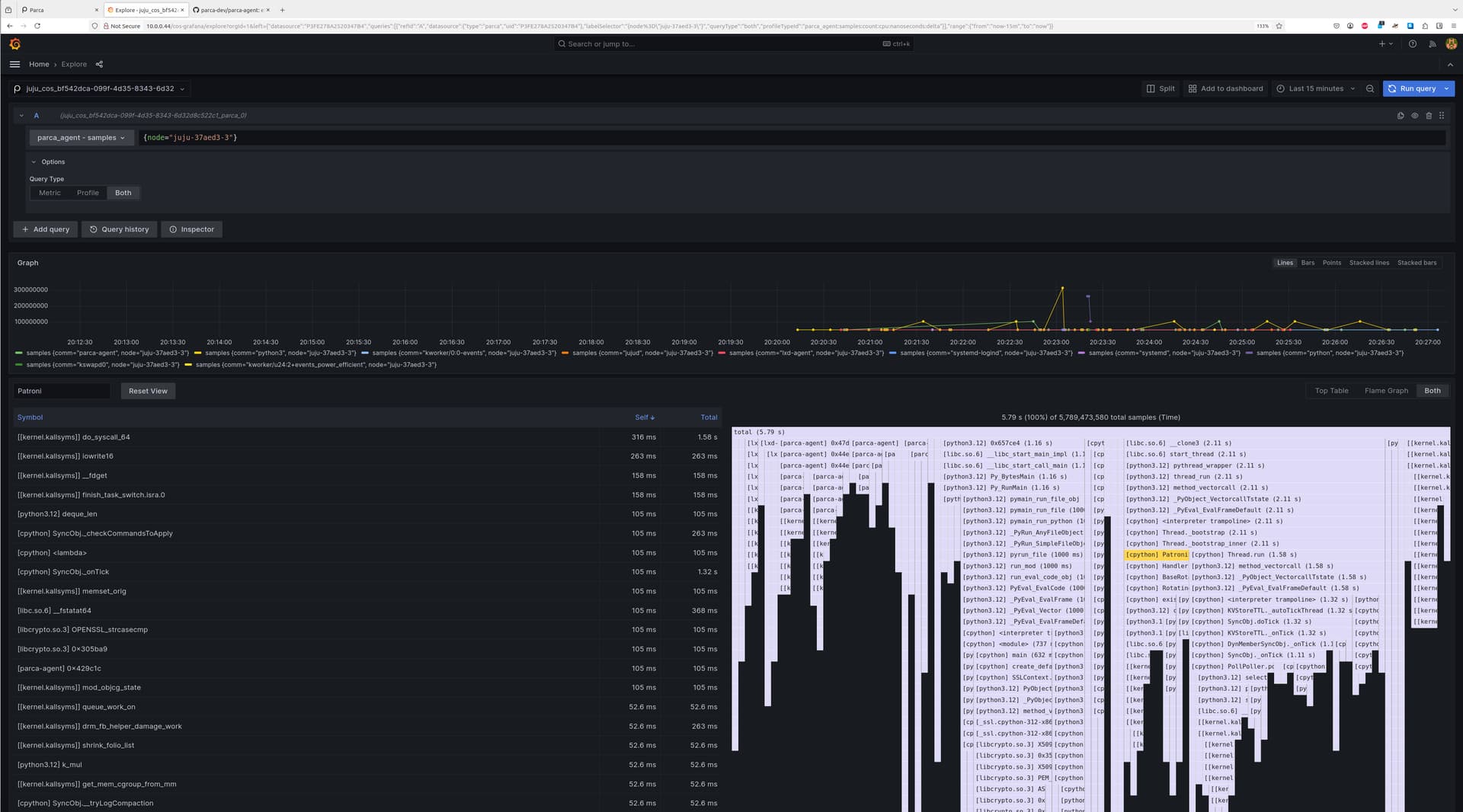Open the query Inspector
This screenshot has height=812, width=1463.
click(191, 229)
